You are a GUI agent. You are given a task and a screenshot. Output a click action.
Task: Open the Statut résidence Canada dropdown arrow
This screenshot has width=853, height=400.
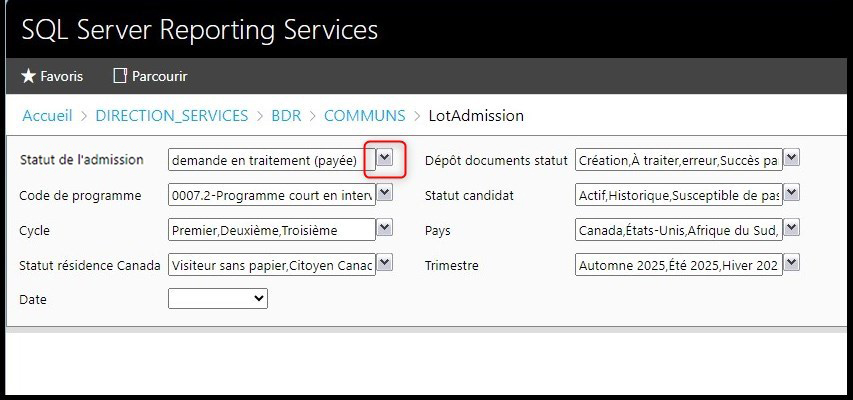[x=385, y=264]
